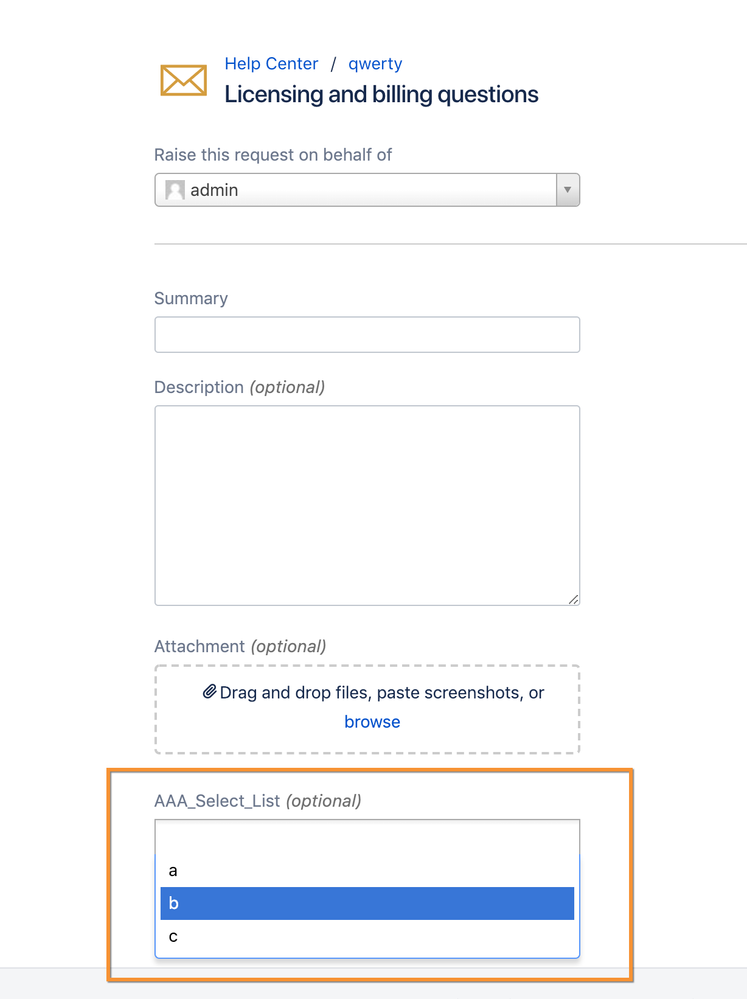Click the drag and drop attachment area
Viewport: 747px width, 999px height.
tap(366, 707)
